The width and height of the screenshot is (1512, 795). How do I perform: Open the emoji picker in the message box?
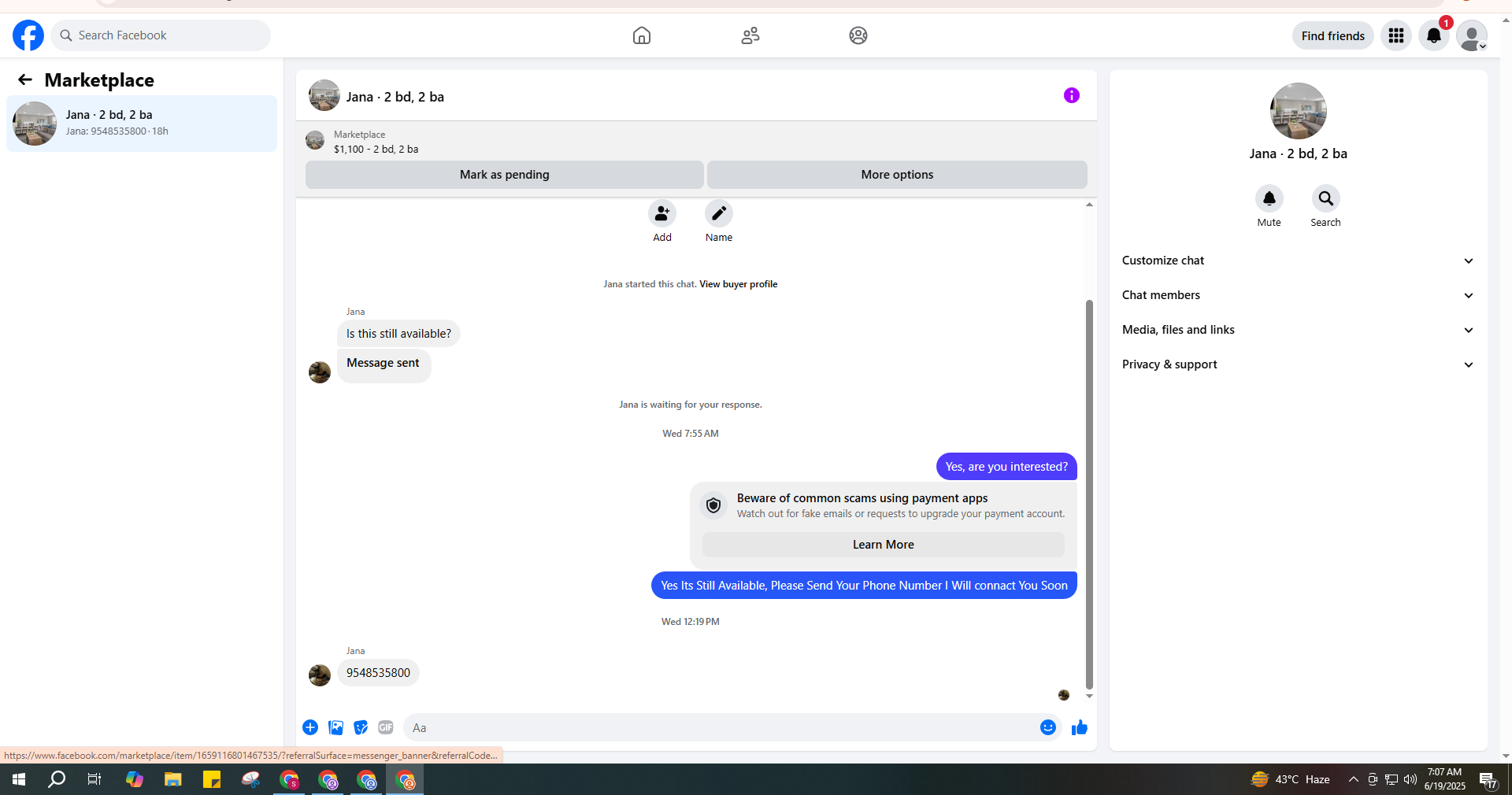(1048, 727)
